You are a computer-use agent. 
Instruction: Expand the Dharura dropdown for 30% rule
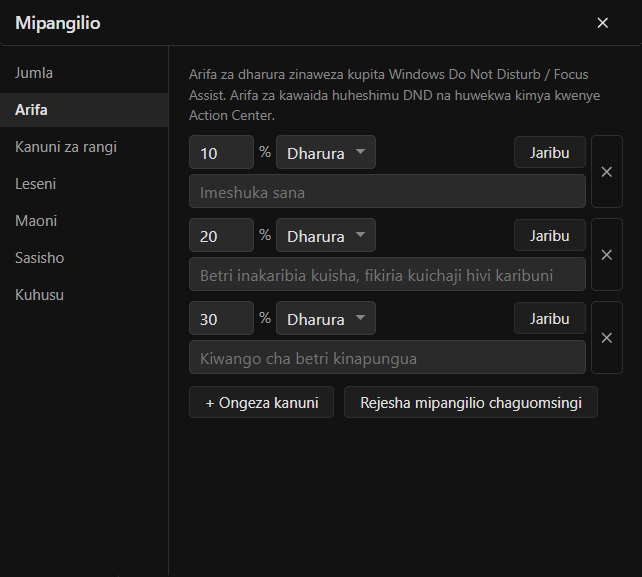[326, 318]
